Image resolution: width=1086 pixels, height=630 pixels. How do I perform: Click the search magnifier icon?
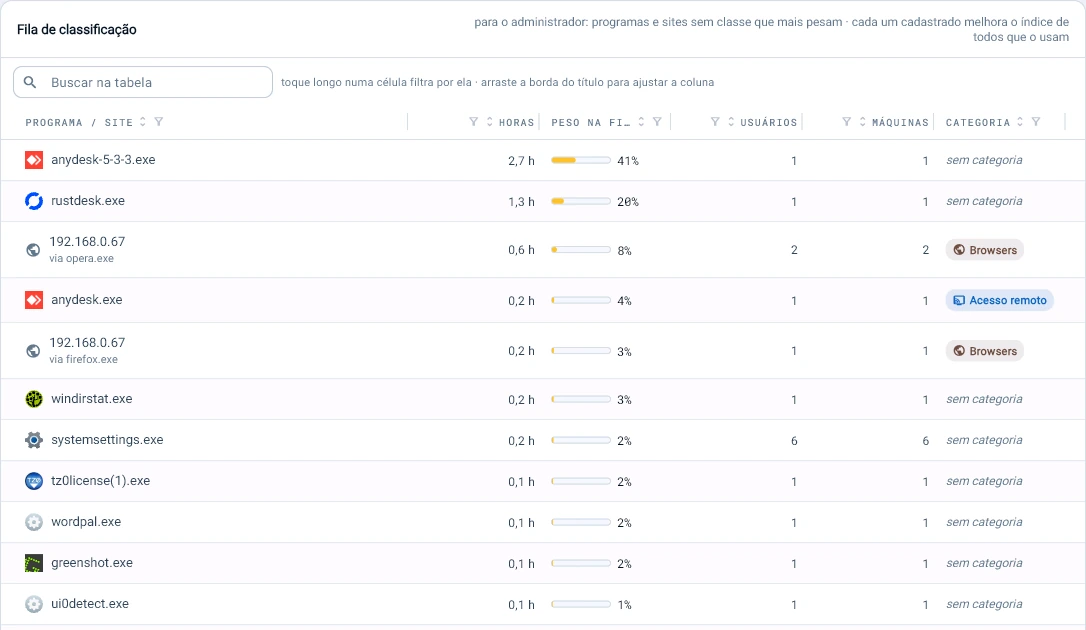tap(30, 82)
